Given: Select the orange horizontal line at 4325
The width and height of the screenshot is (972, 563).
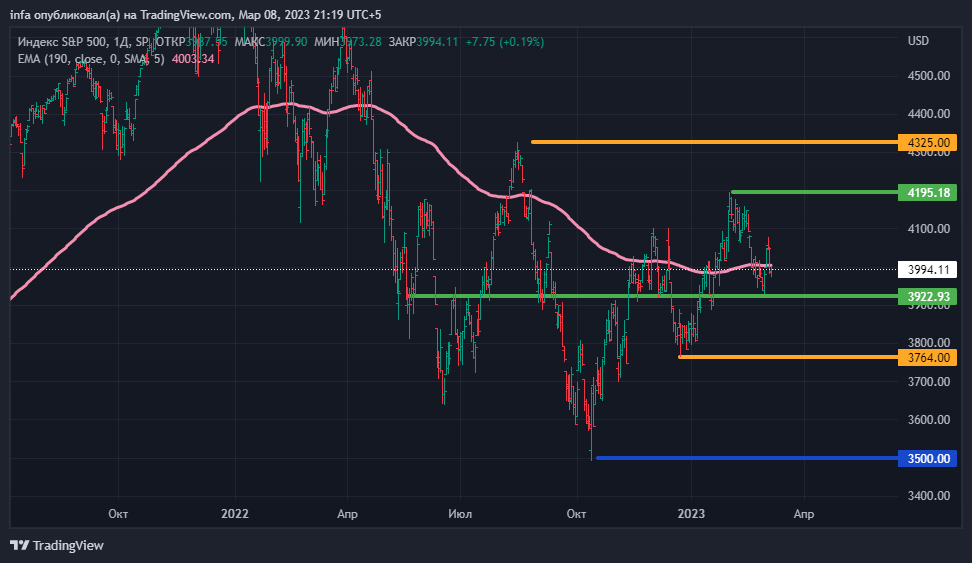Looking at the screenshot, I should [x=714, y=142].
